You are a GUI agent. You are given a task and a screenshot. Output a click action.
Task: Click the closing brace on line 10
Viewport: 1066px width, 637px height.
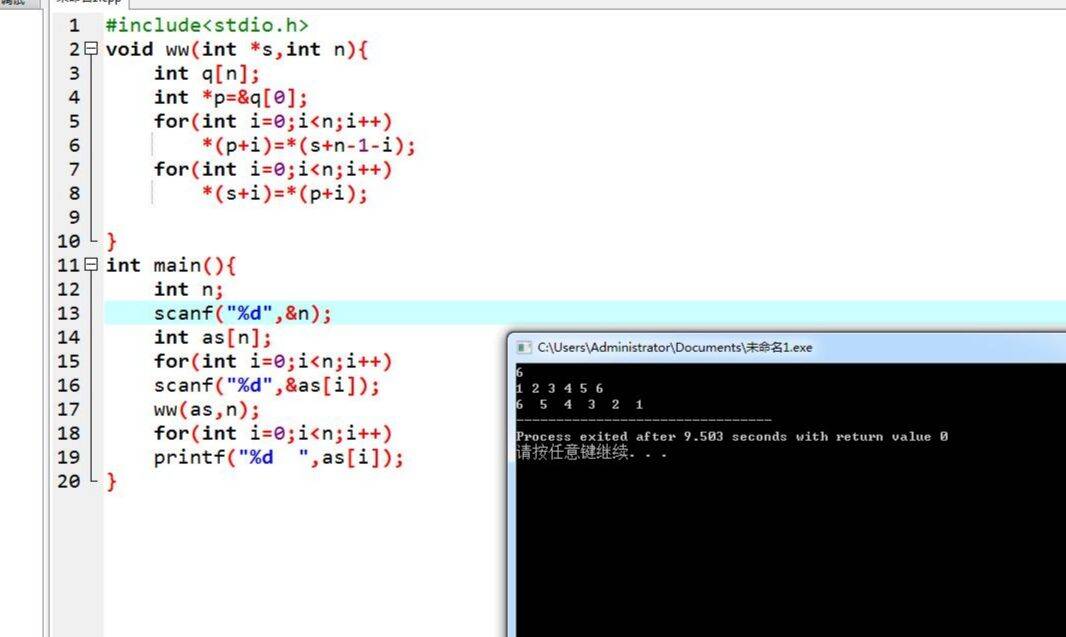pos(111,241)
